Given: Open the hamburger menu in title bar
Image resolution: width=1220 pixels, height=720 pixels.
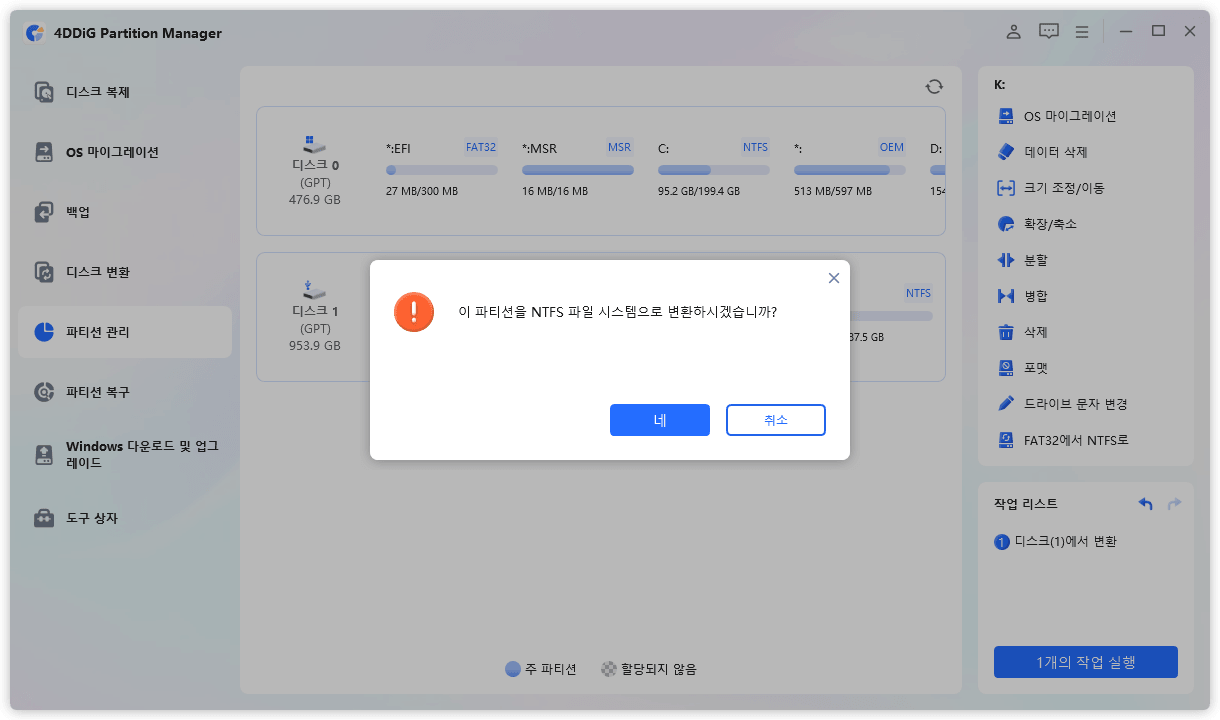Looking at the screenshot, I should (1081, 31).
